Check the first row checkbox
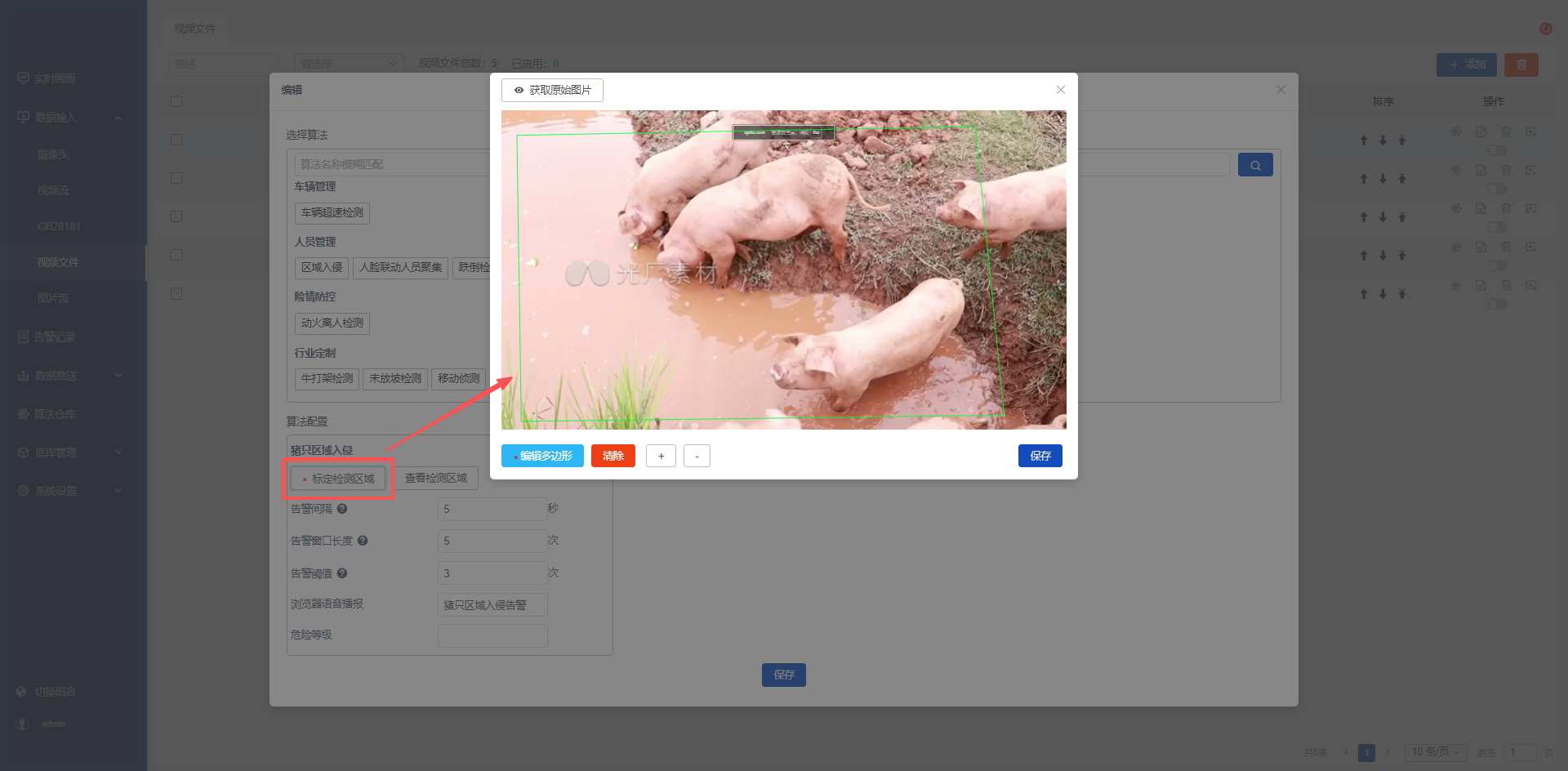The image size is (1568, 771). (x=176, y=140)
